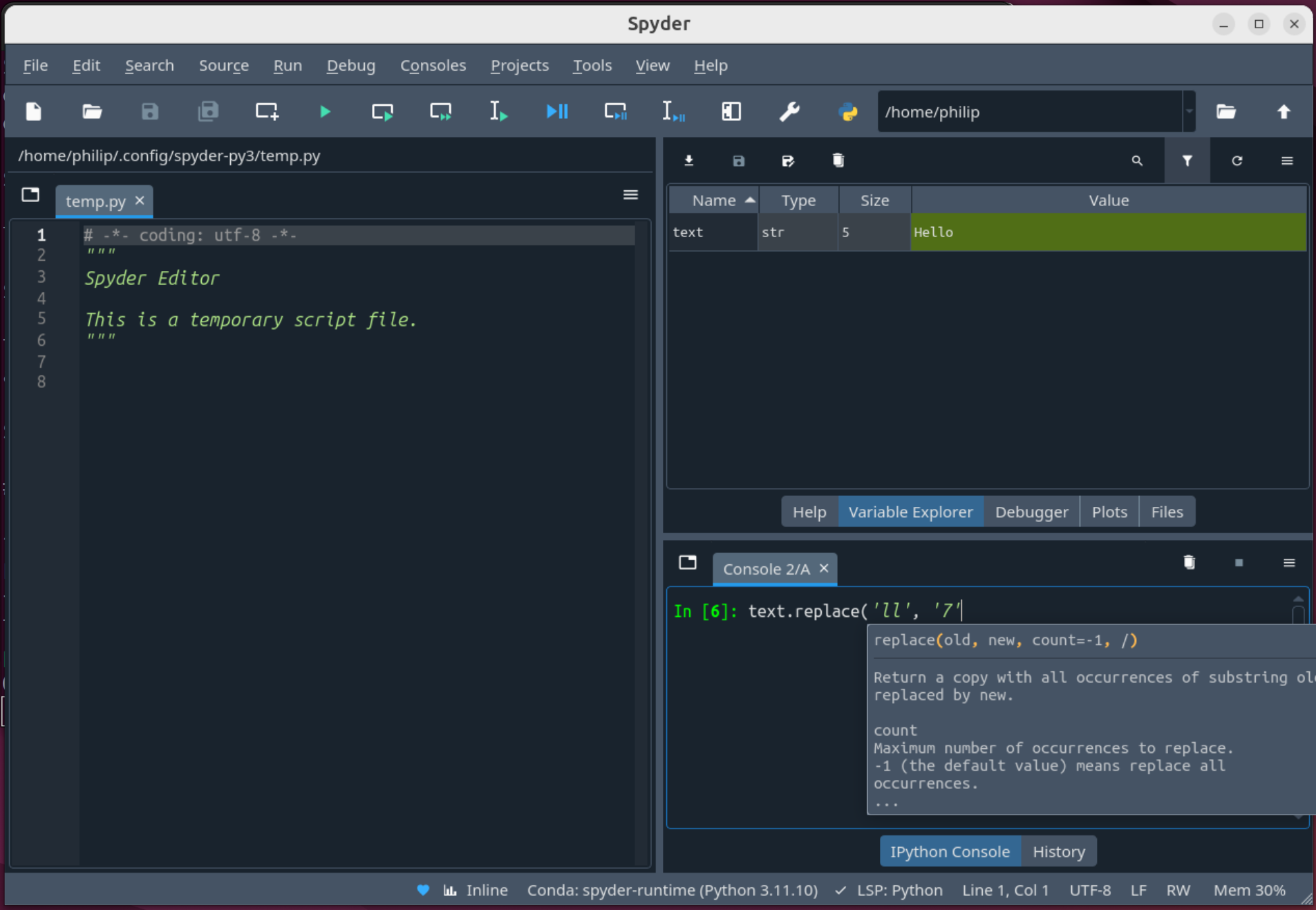Save data icon in Variable Explorer
This screenshot has width=1316, height=910.
pos(739,160)
